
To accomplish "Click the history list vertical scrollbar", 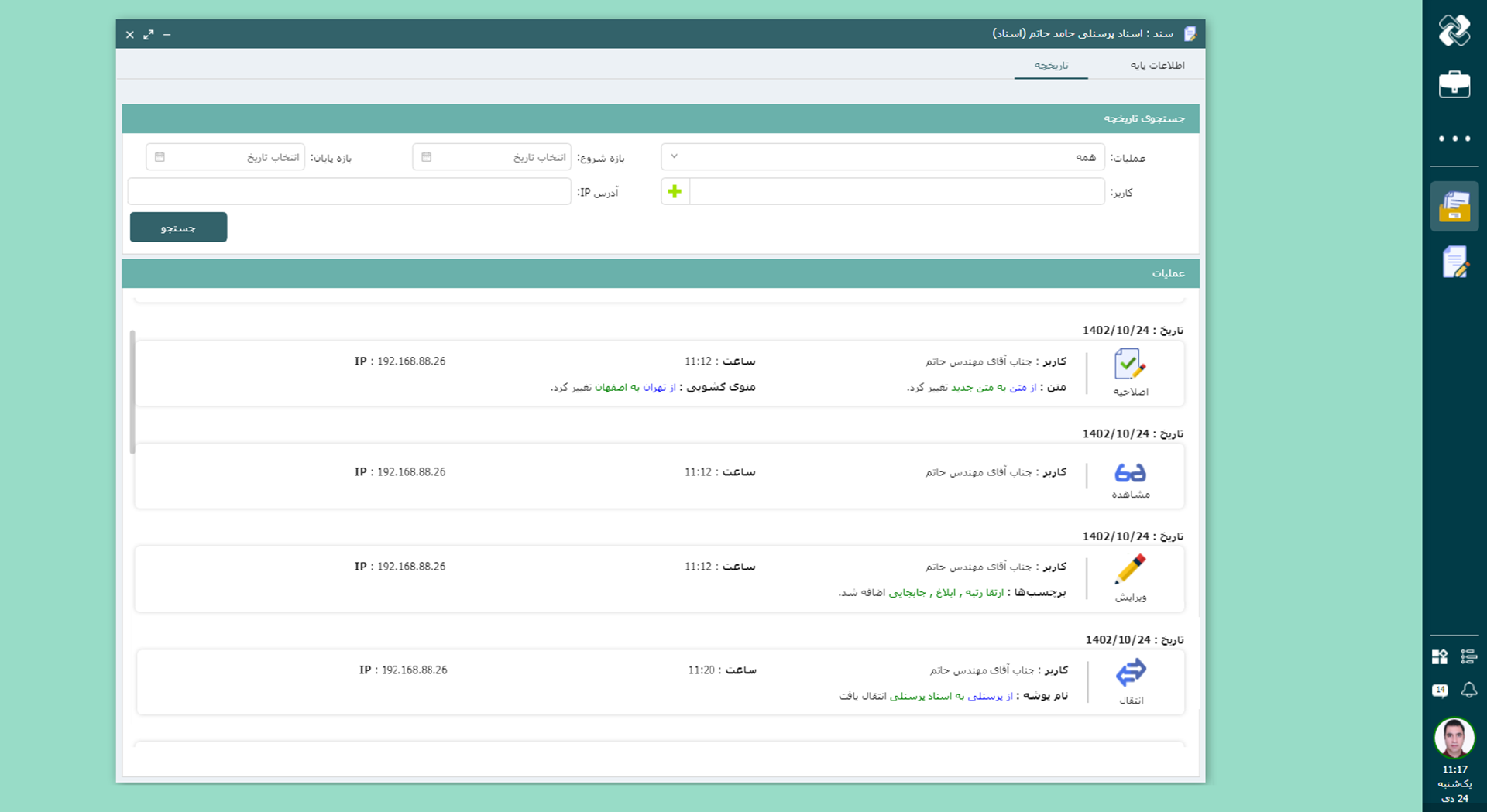I will click(132, 392).
